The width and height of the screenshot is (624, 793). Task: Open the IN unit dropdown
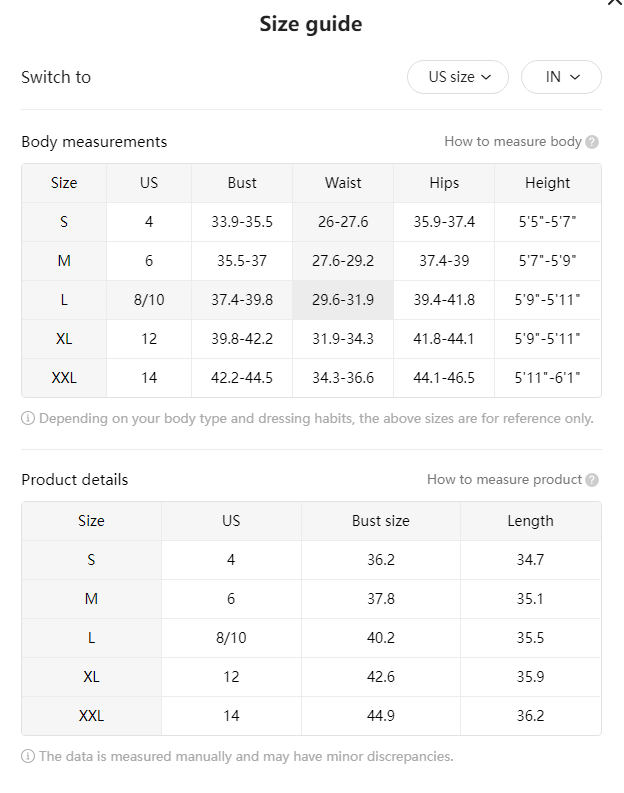561,77
